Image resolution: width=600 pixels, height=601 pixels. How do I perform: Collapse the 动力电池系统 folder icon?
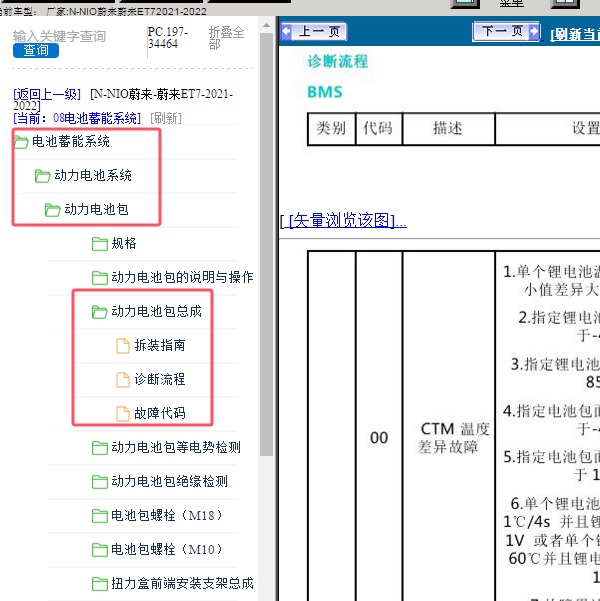(42, 176)
